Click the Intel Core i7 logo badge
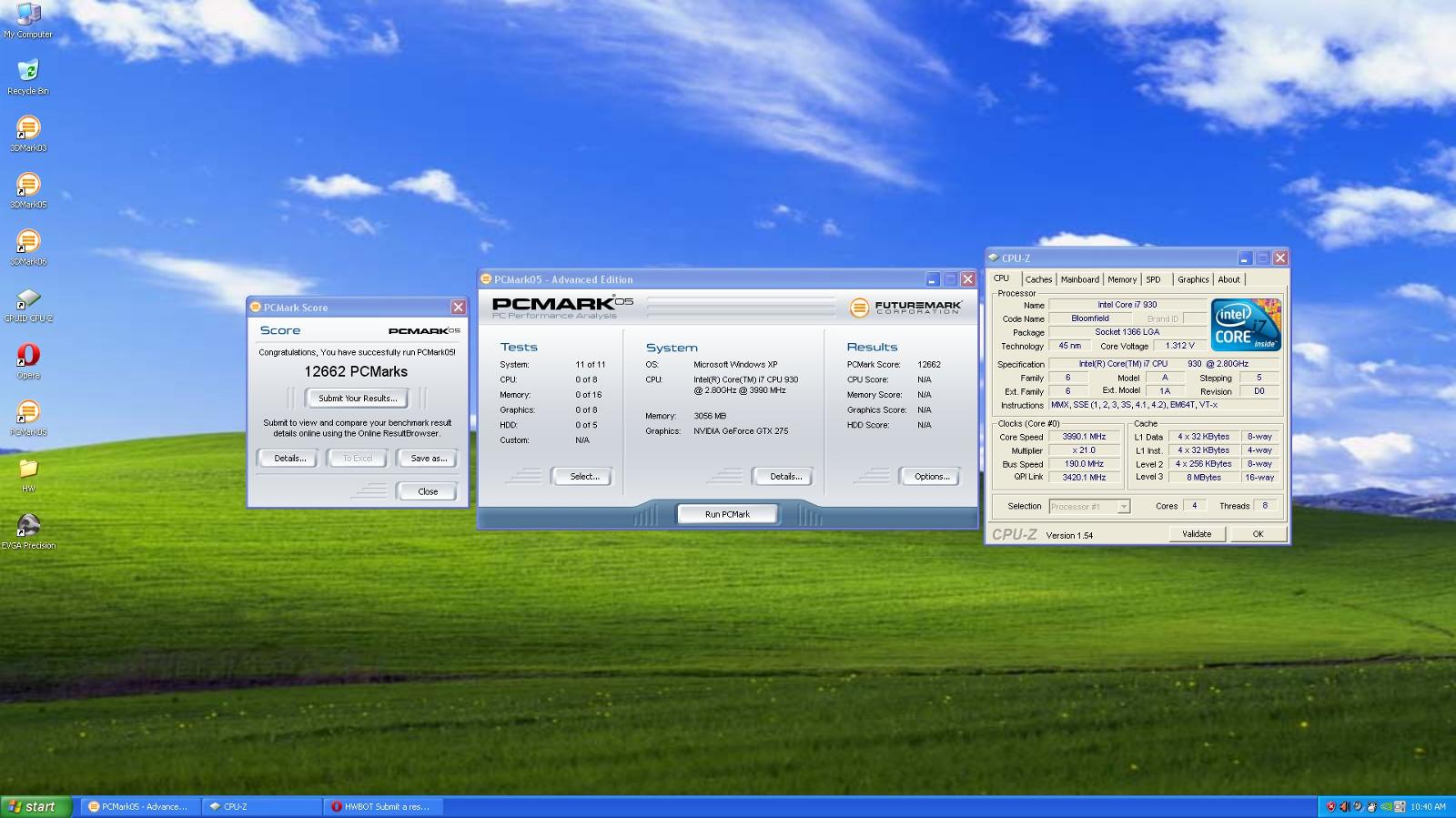1456x818 pixels. pyautogui.click(x=1246, y=325)
